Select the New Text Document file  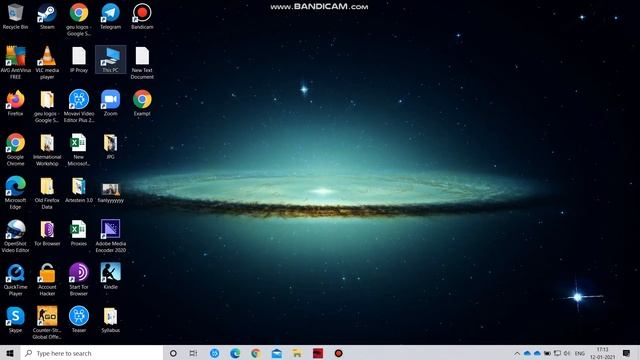pos(142,62)
